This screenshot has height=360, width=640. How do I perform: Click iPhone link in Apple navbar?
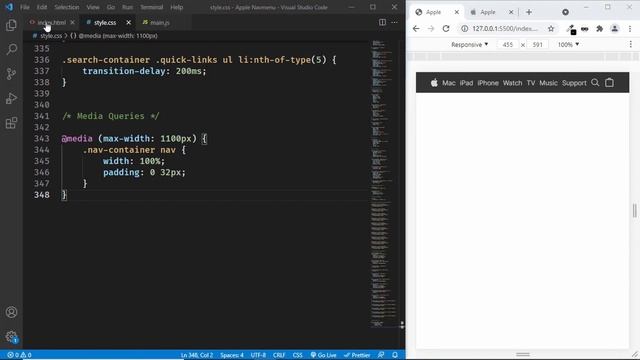tap(488, 83)
